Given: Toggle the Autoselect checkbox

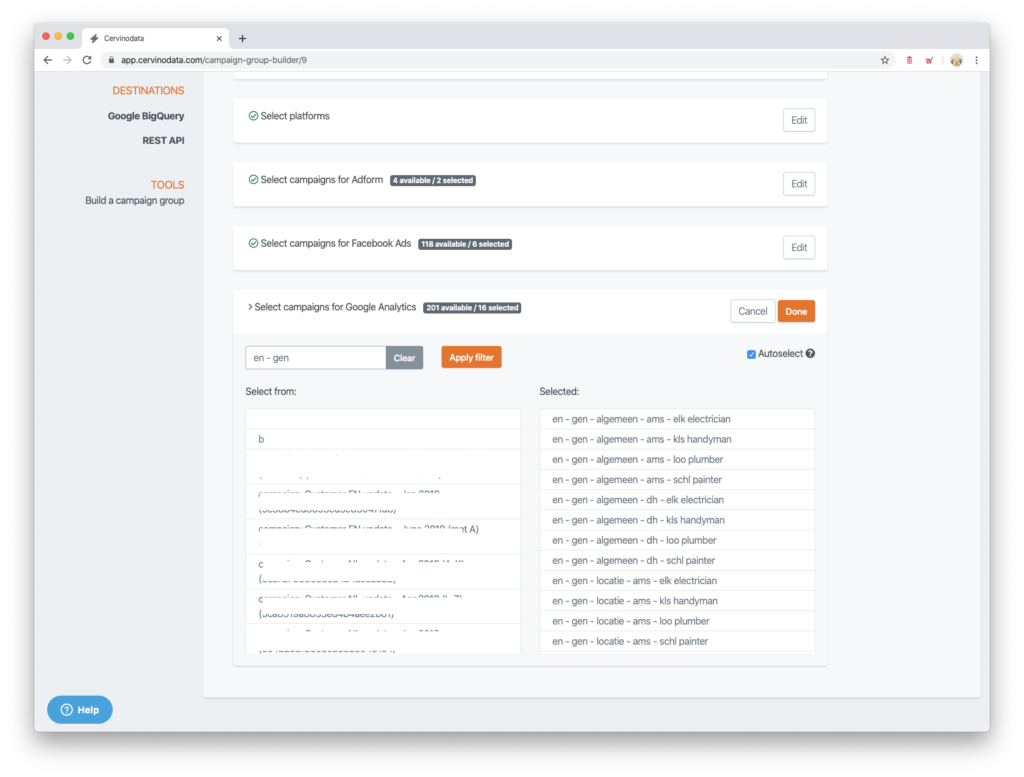Looking at the screenshot, I should [751, 354].
